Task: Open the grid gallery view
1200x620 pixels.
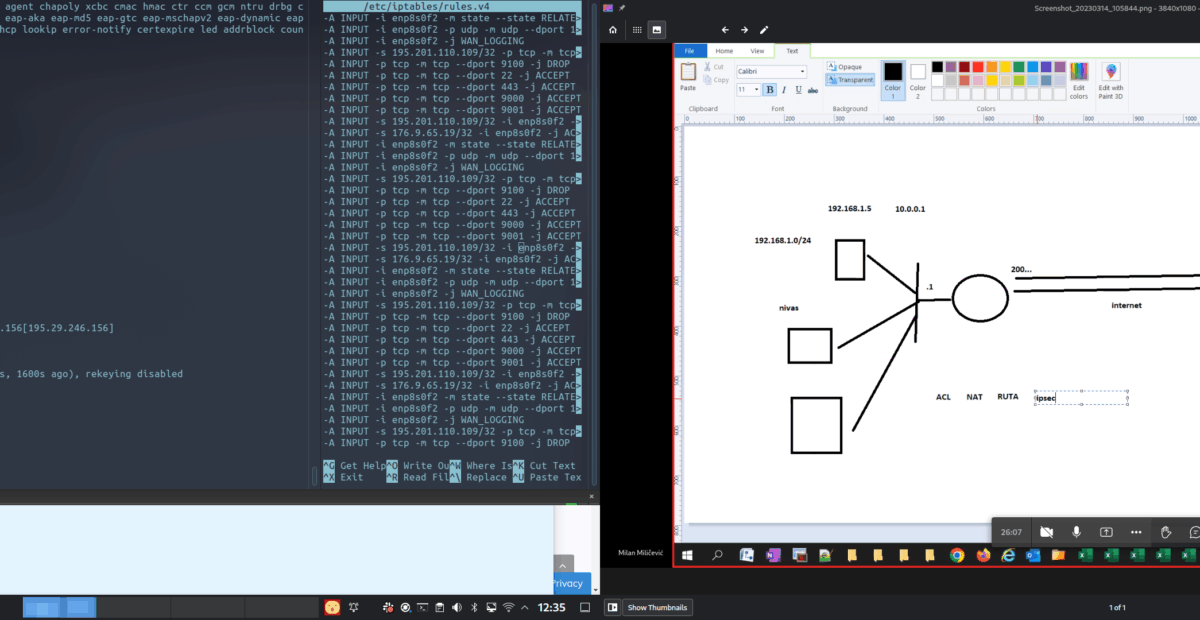Action: [x=637, y=30]
